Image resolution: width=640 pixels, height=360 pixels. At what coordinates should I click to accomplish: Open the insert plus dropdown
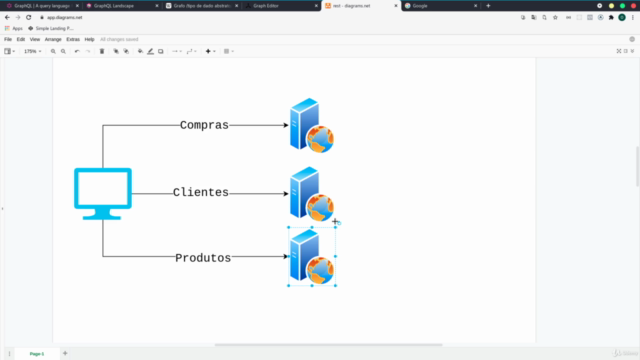pos(211,51)
